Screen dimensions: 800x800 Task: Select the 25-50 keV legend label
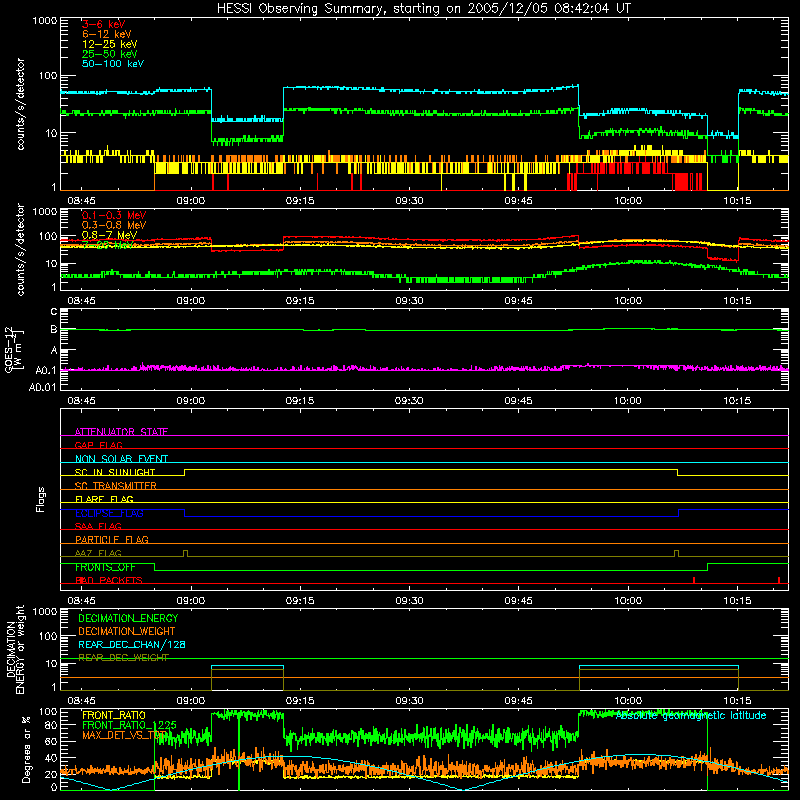110,54
